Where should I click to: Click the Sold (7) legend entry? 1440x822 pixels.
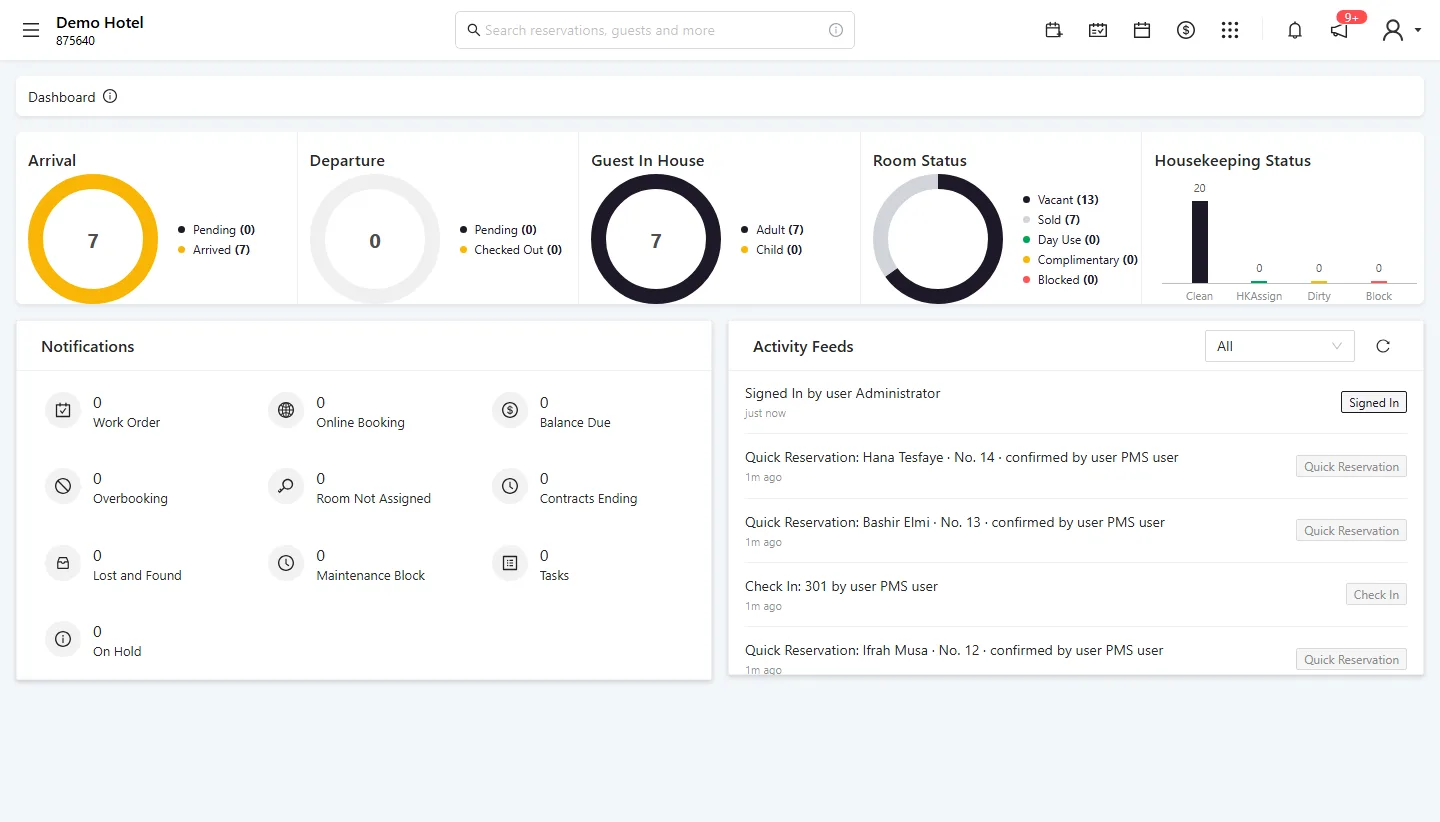(x=1051, y=220)
